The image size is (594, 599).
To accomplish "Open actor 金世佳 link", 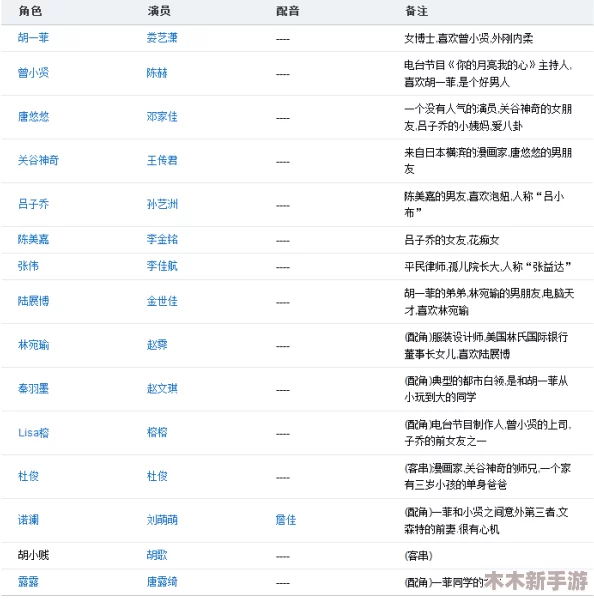I will (x=162, y=301).
